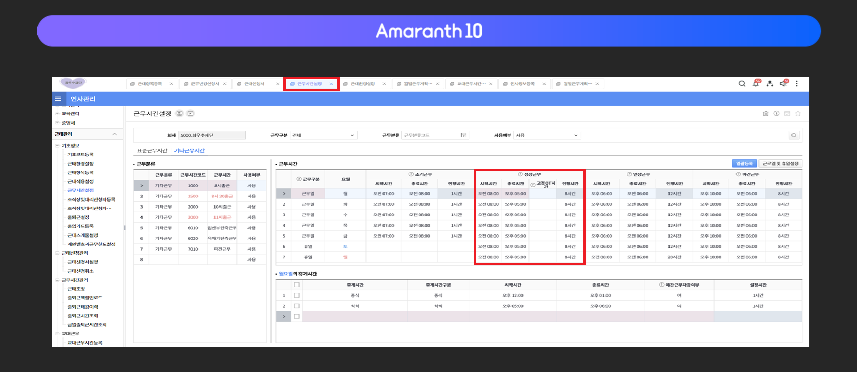This screenshot has height=372, width=857.
Task: Click the blue button above the work-time grid
Action: tap(744, 163)
